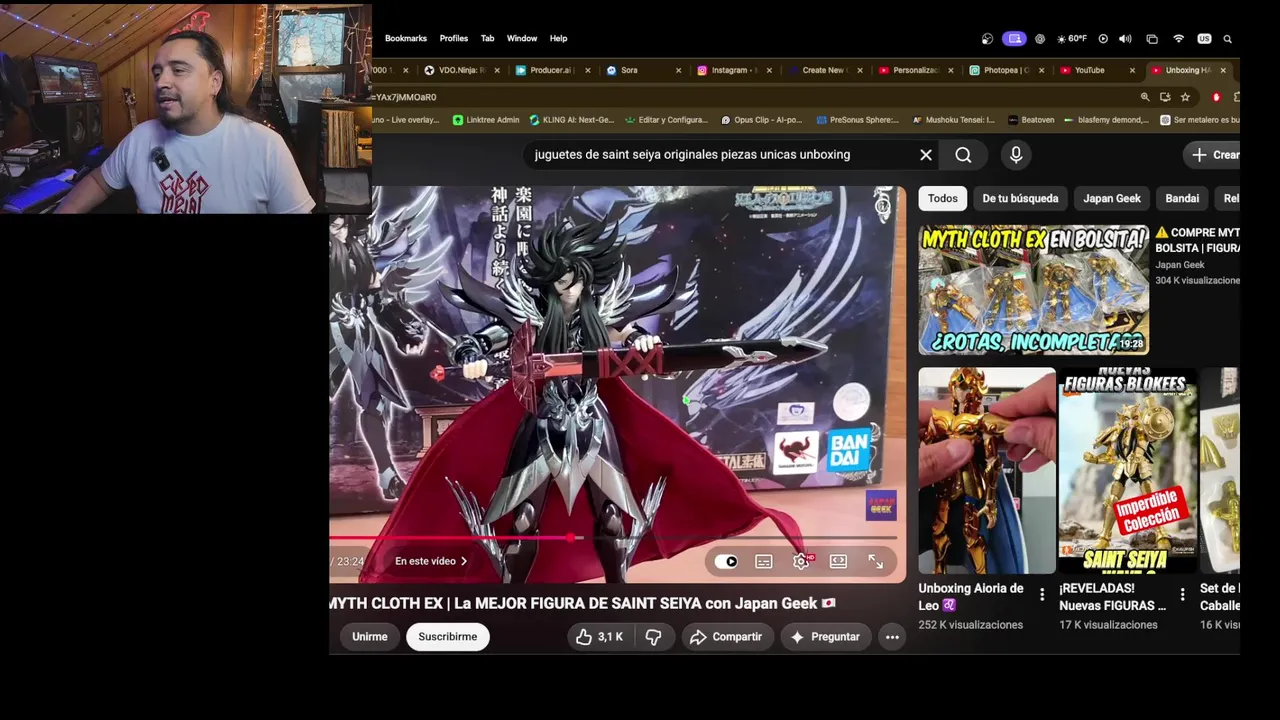Open the Opus Clip bookmark
Viewport: 1280px width, 720px height.
pyautogui.click(x=761, y=120)
